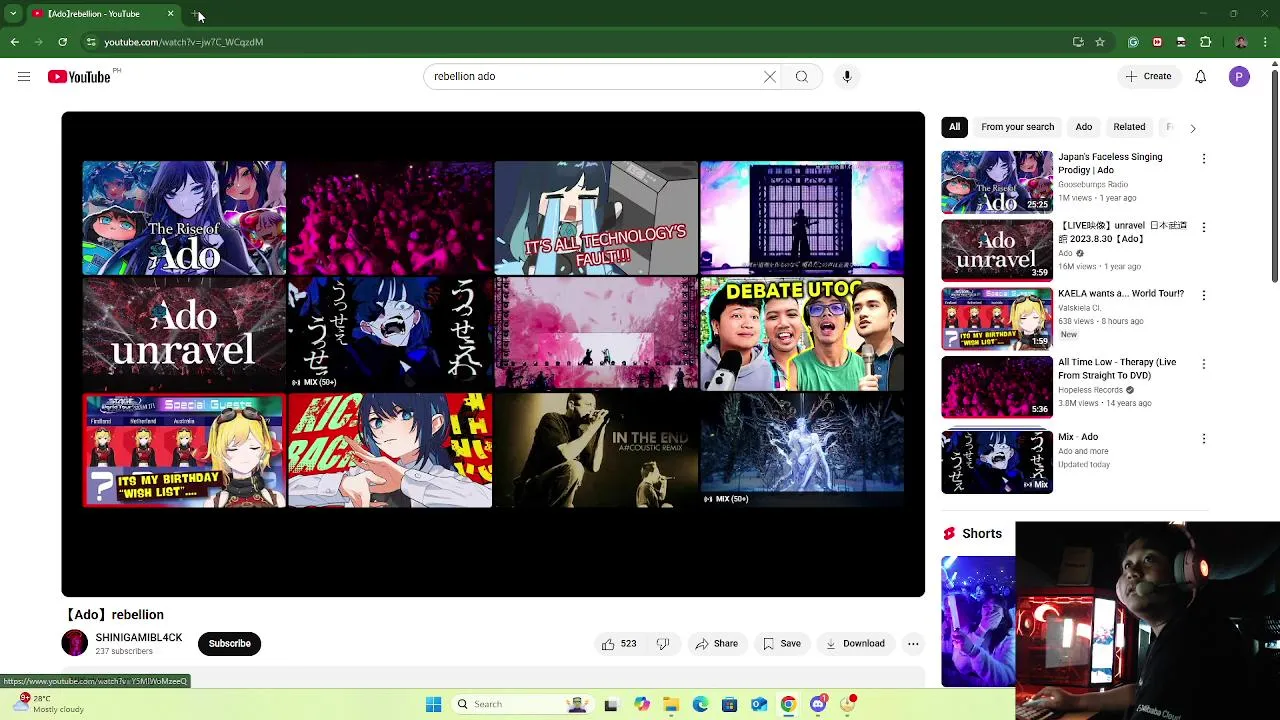Select the From your search chip
1280x720 pixels.
point(1017,127)
